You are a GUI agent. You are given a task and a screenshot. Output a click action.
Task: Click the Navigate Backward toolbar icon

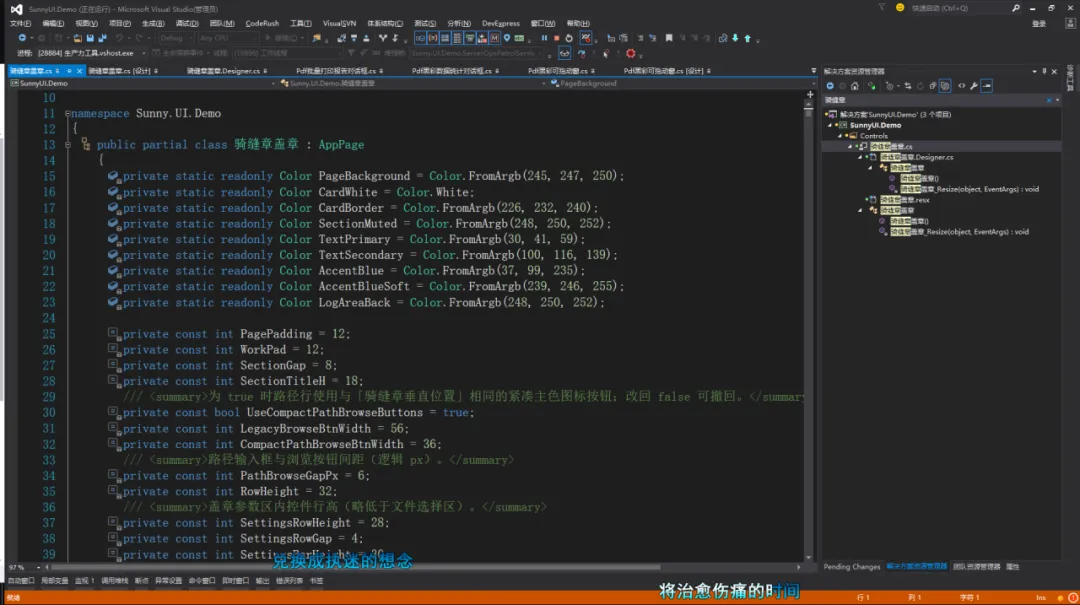coord(22,39)
